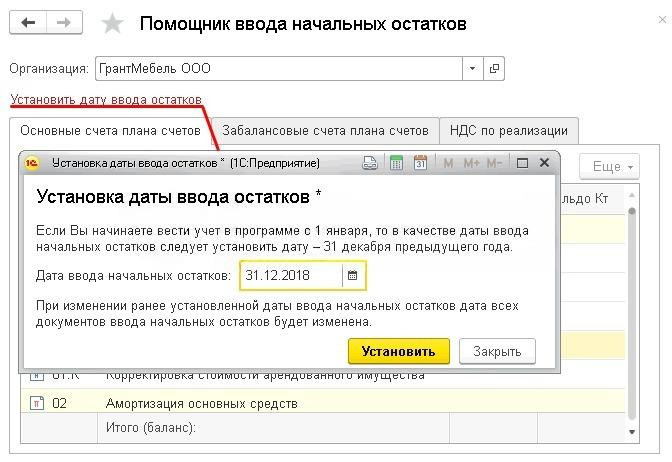The image size is (672, 462).
Task: Click the M memory button in the title bar
Action: tap(448, 163)
